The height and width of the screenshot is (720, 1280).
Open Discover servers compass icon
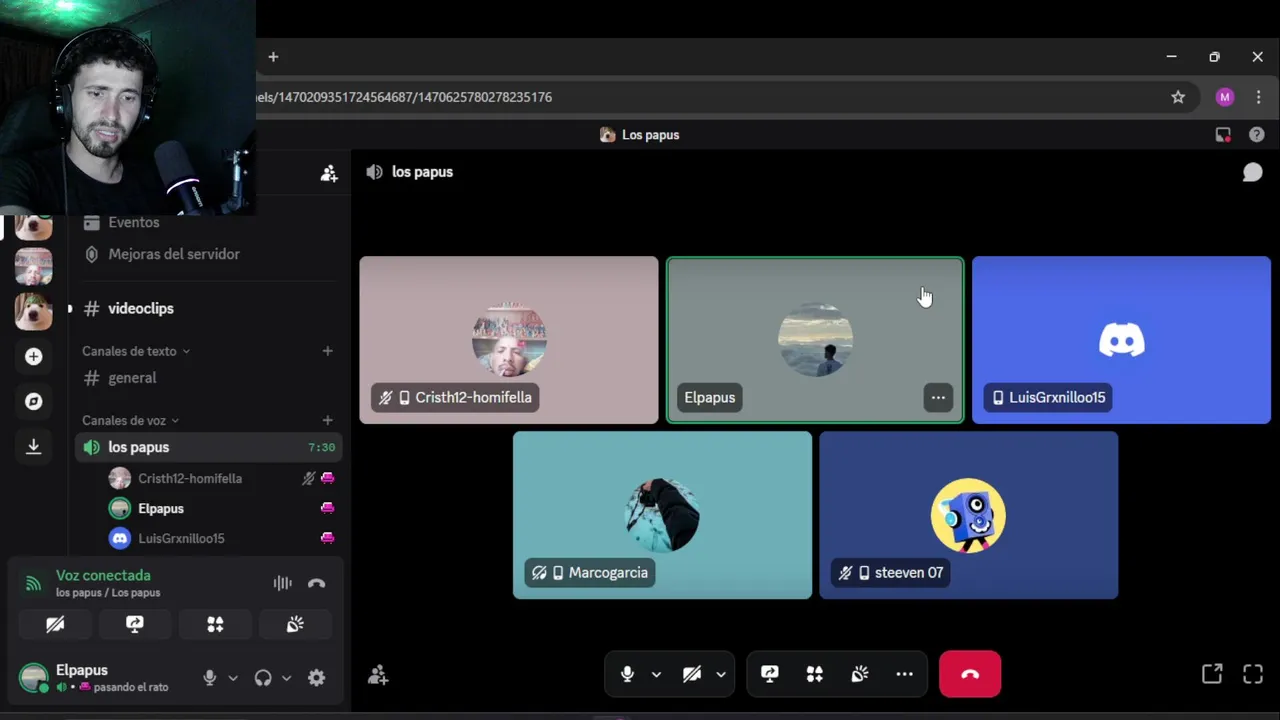coord(33,401)
